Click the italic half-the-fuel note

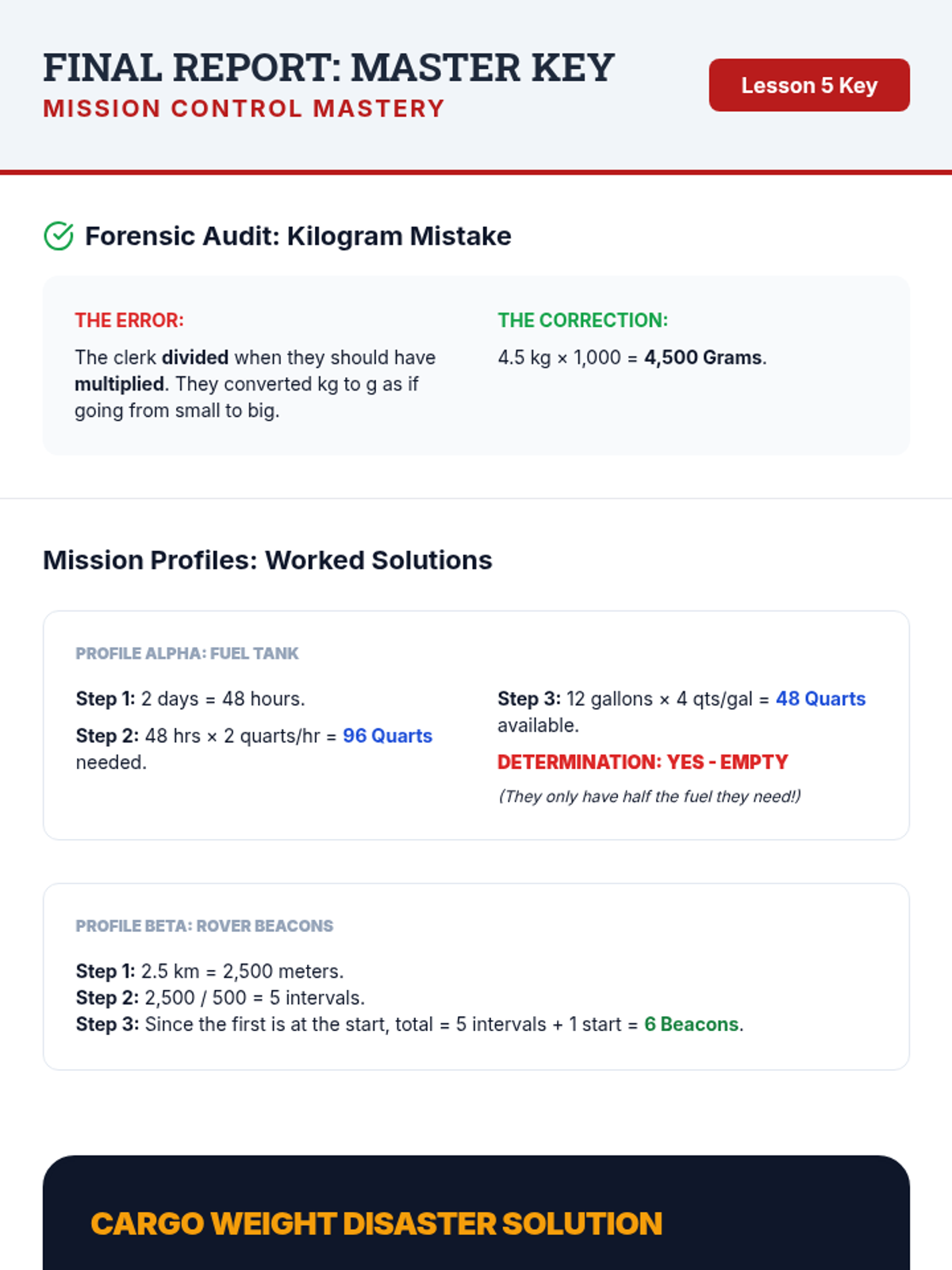[x=649, y=796]
